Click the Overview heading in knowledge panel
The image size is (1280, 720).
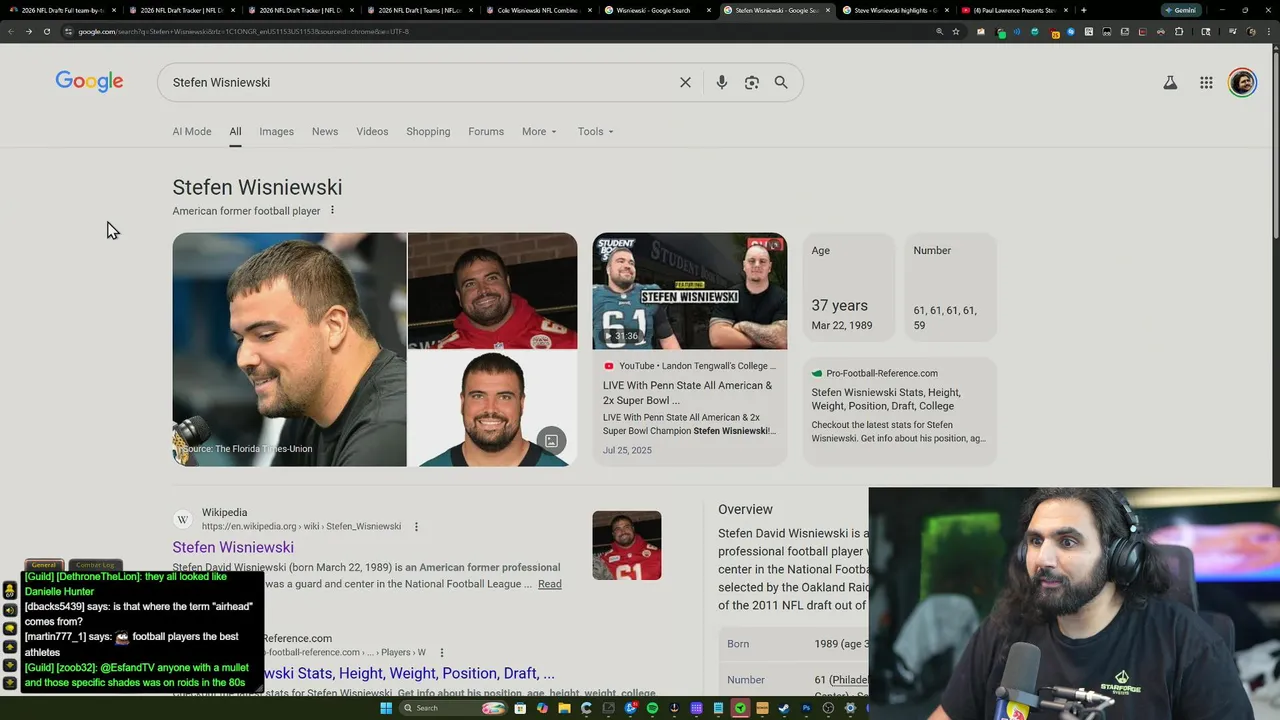click(x=745, y=509)
